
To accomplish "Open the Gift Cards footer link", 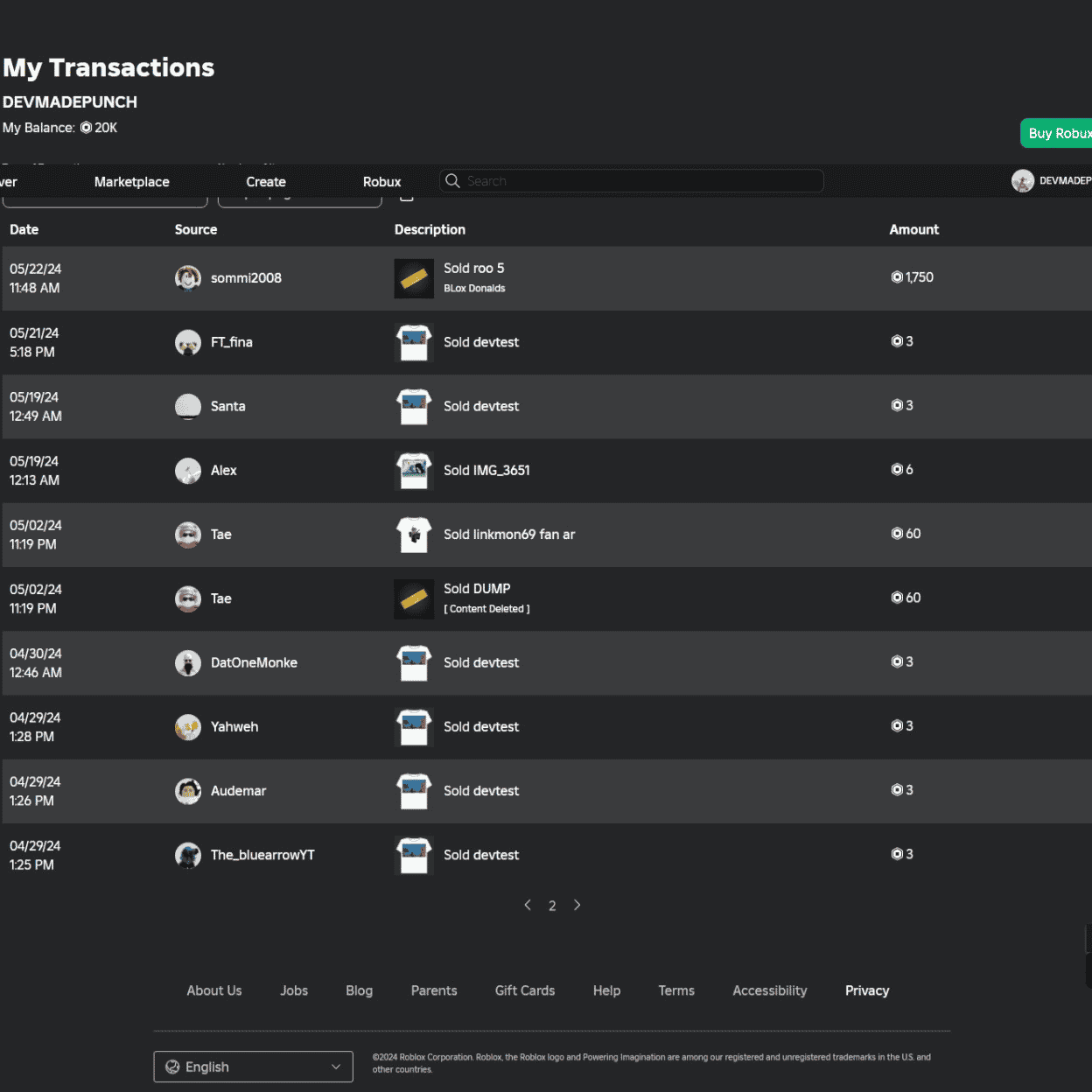I will (525, 990).
